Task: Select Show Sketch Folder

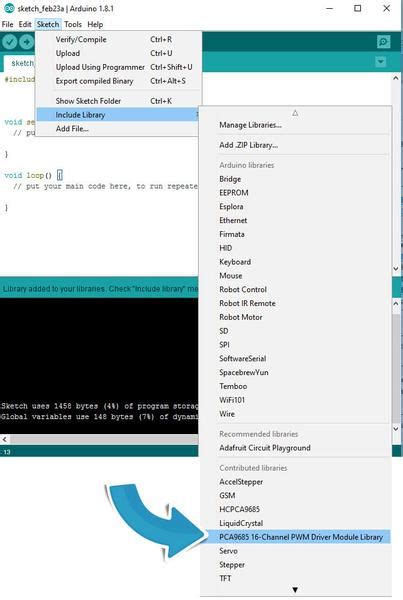Action: click(119, 101)
